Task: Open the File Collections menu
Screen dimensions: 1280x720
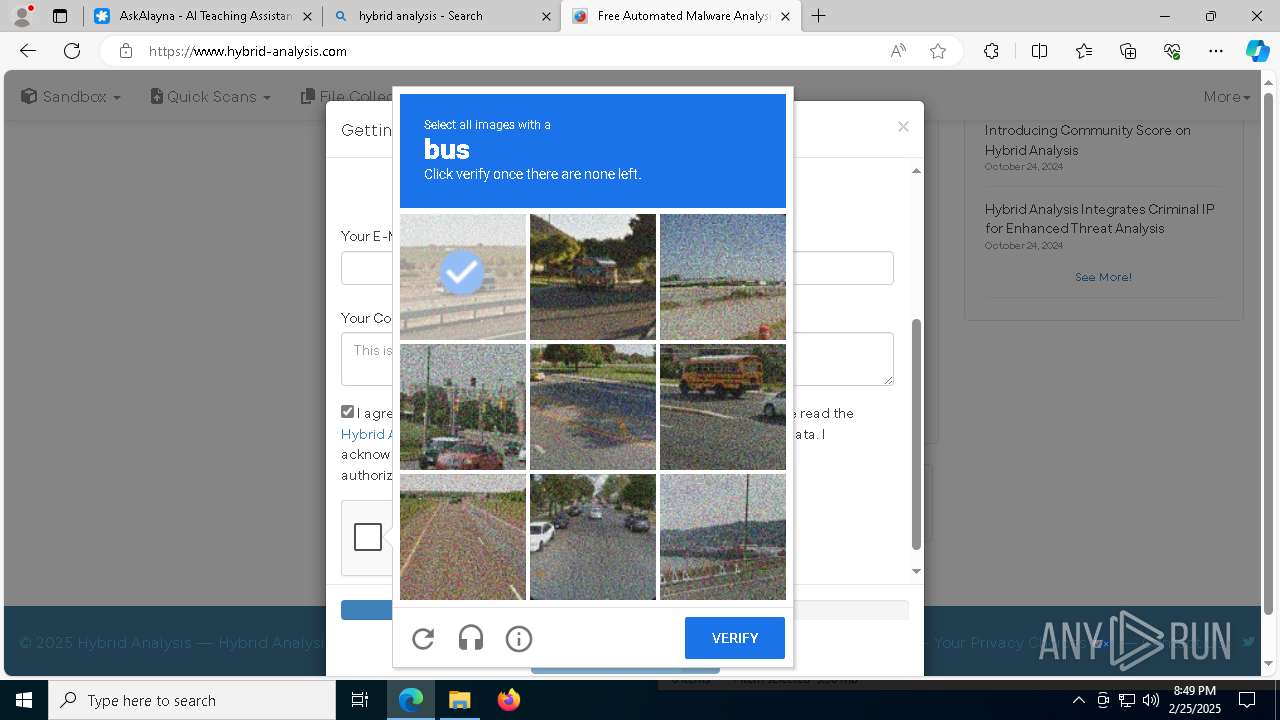Action: [x=346, y=97]
